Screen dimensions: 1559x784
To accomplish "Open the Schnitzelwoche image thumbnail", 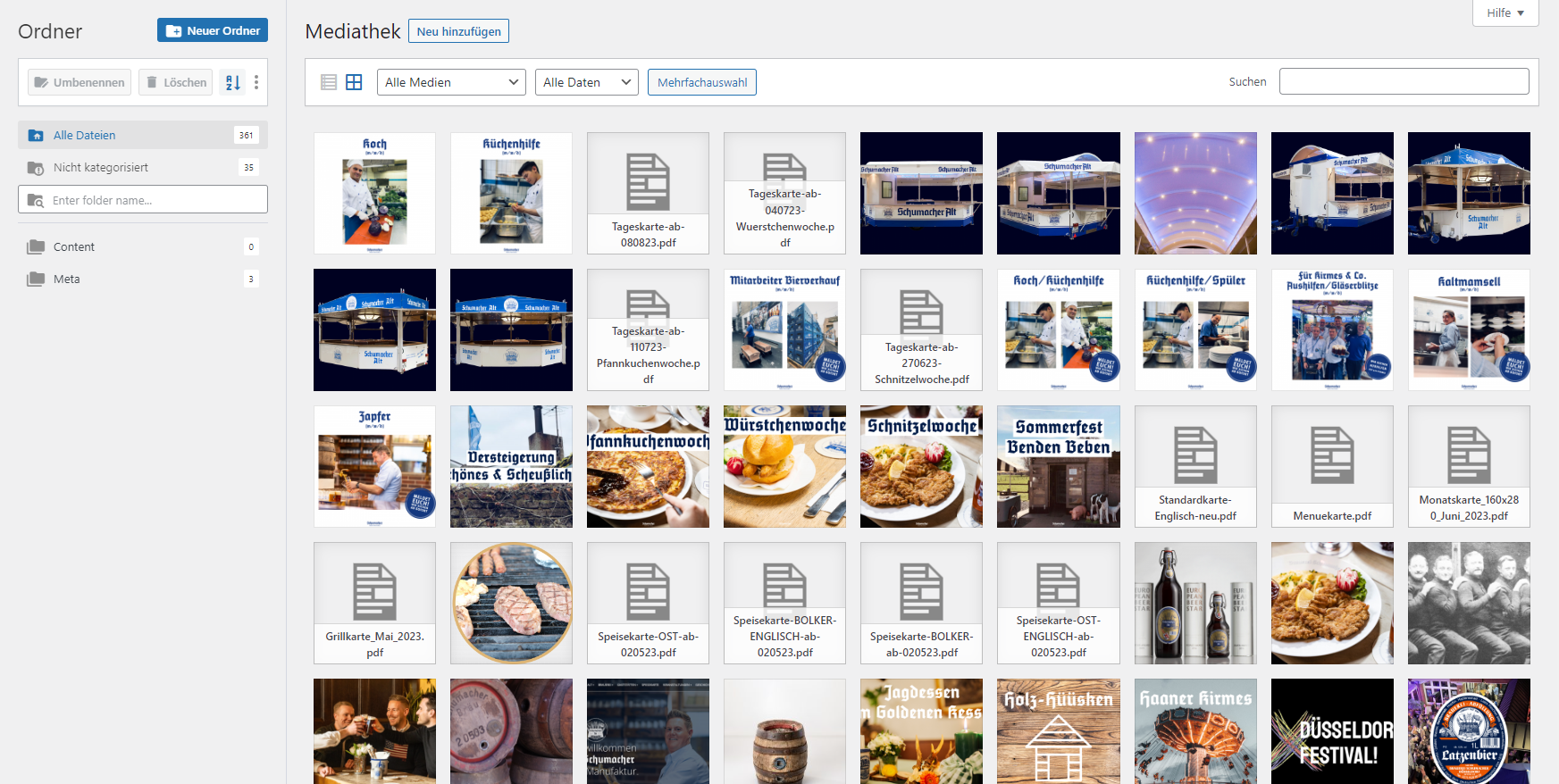I will click(921, 467).
